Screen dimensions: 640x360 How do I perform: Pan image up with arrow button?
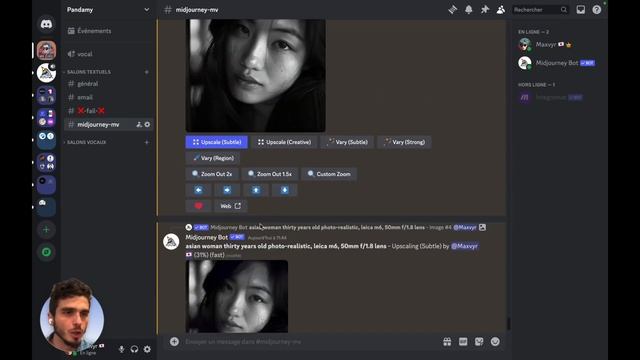click(x=256, y=190)
